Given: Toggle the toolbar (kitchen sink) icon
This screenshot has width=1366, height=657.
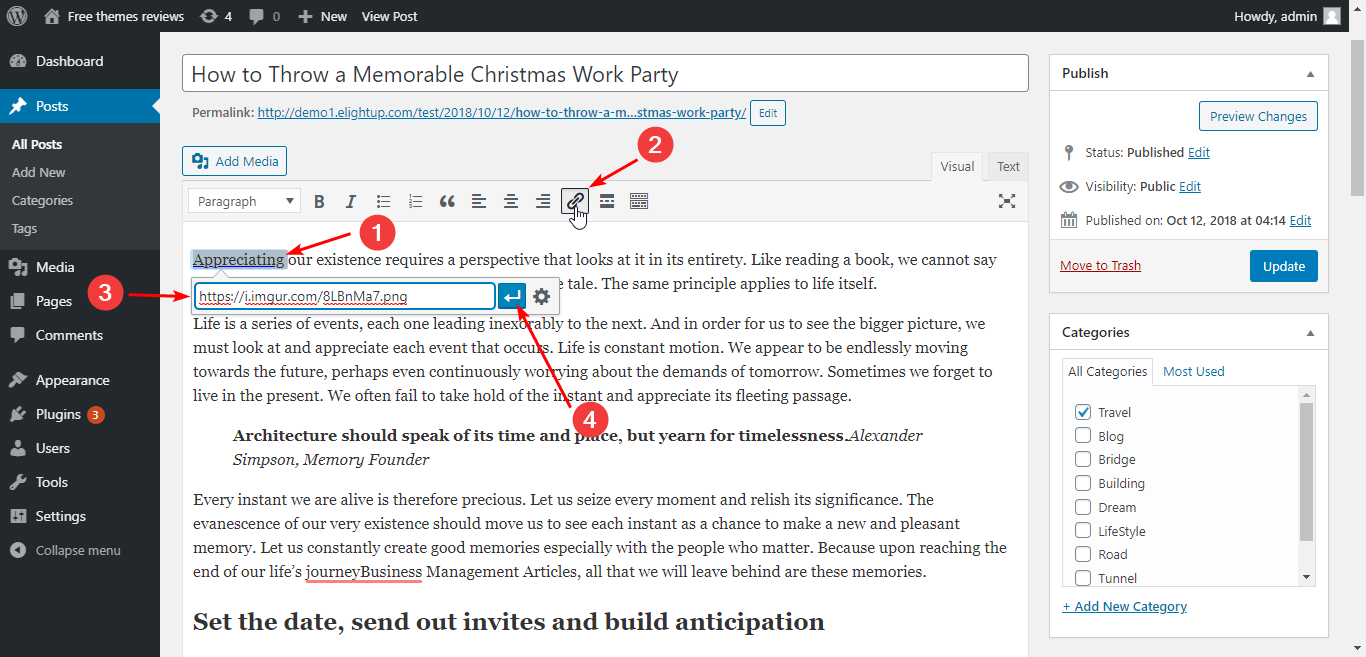Looking at the screenshot, I should tap(639, 201).
